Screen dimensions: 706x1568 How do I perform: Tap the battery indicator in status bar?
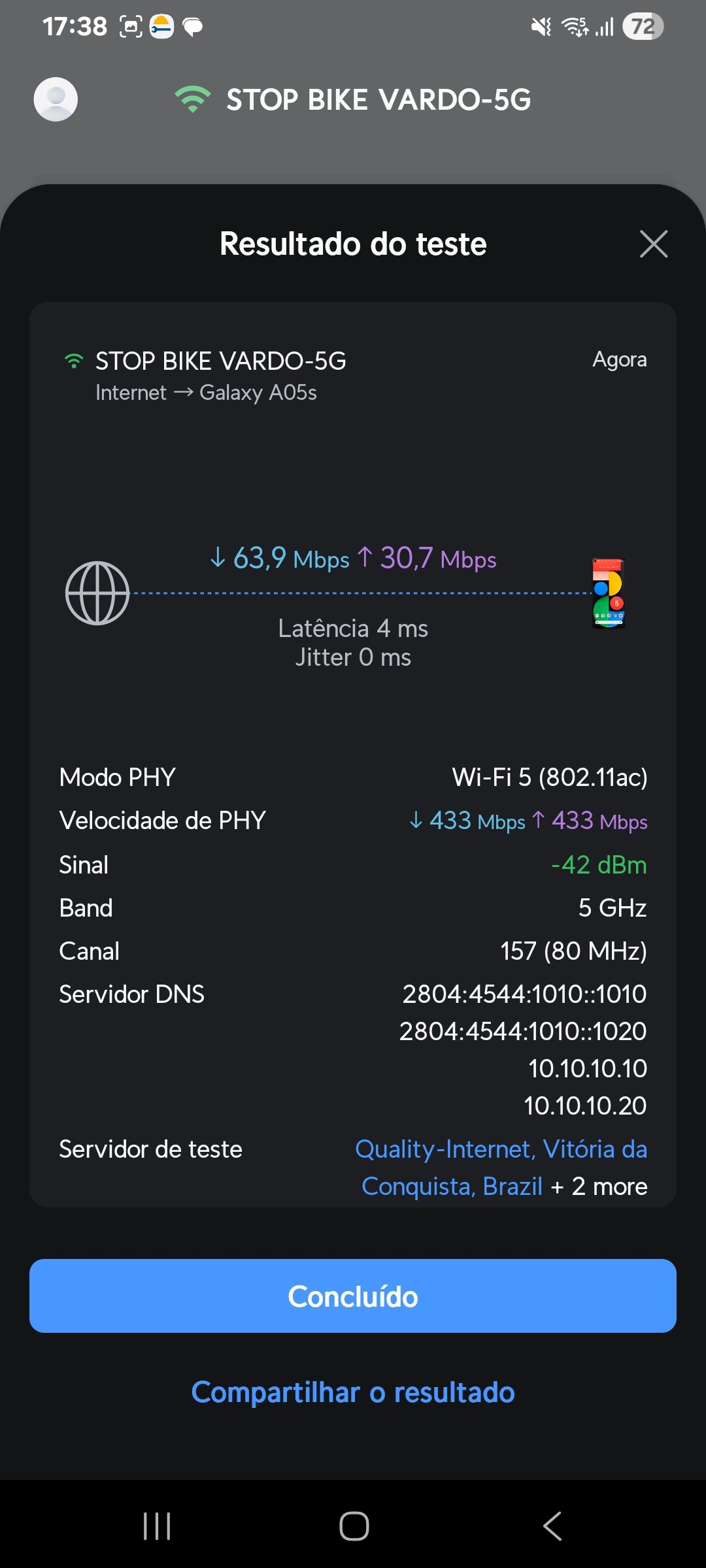[643, 27]
